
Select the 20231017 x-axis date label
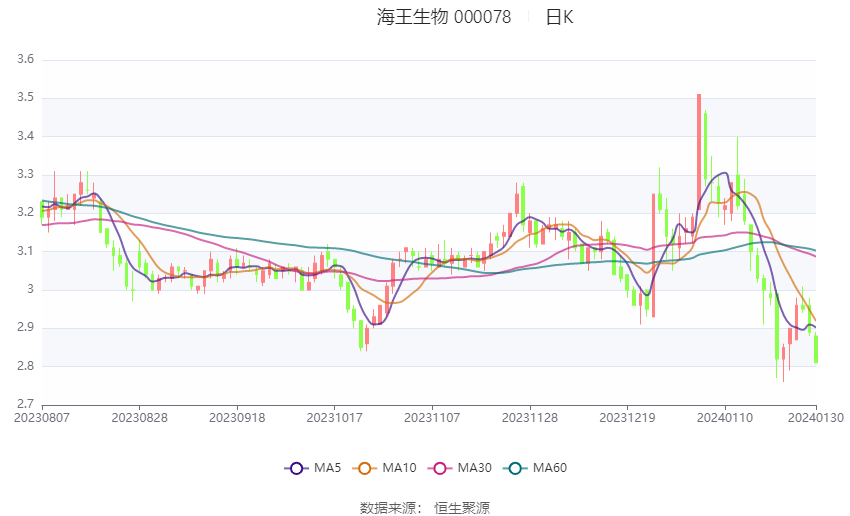tap(334, 418)
